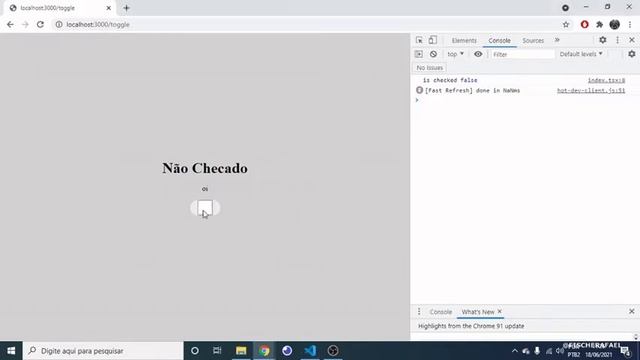Open DevTools settings gear

[602, 40]
